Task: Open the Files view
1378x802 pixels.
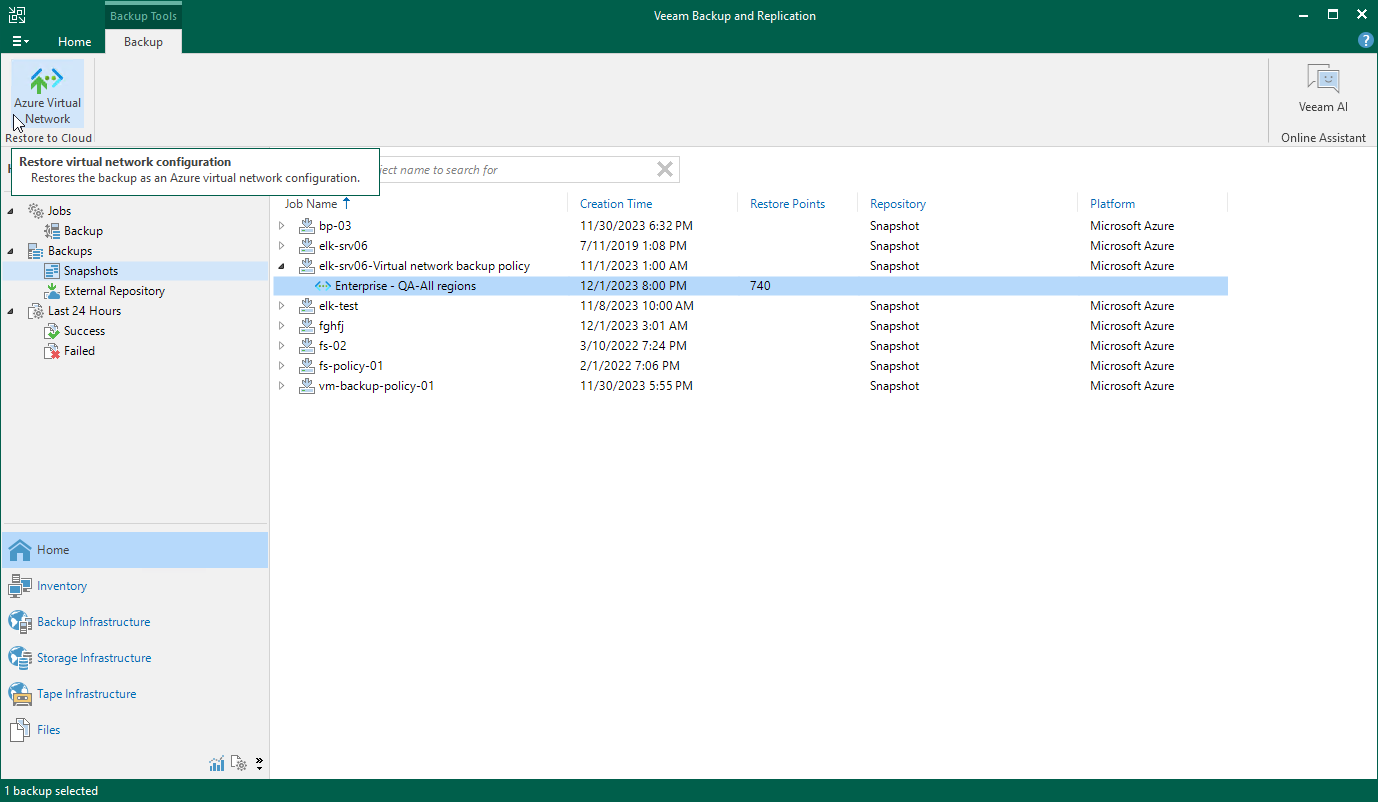Action: 134,730
